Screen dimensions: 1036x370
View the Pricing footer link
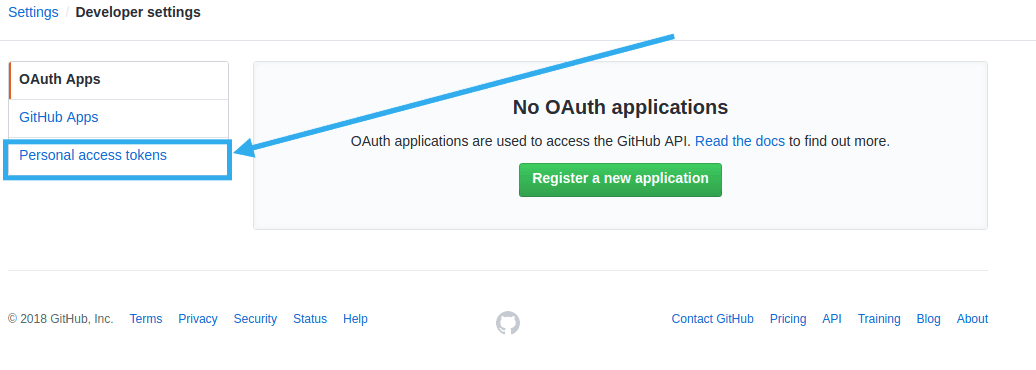[788, 319]
